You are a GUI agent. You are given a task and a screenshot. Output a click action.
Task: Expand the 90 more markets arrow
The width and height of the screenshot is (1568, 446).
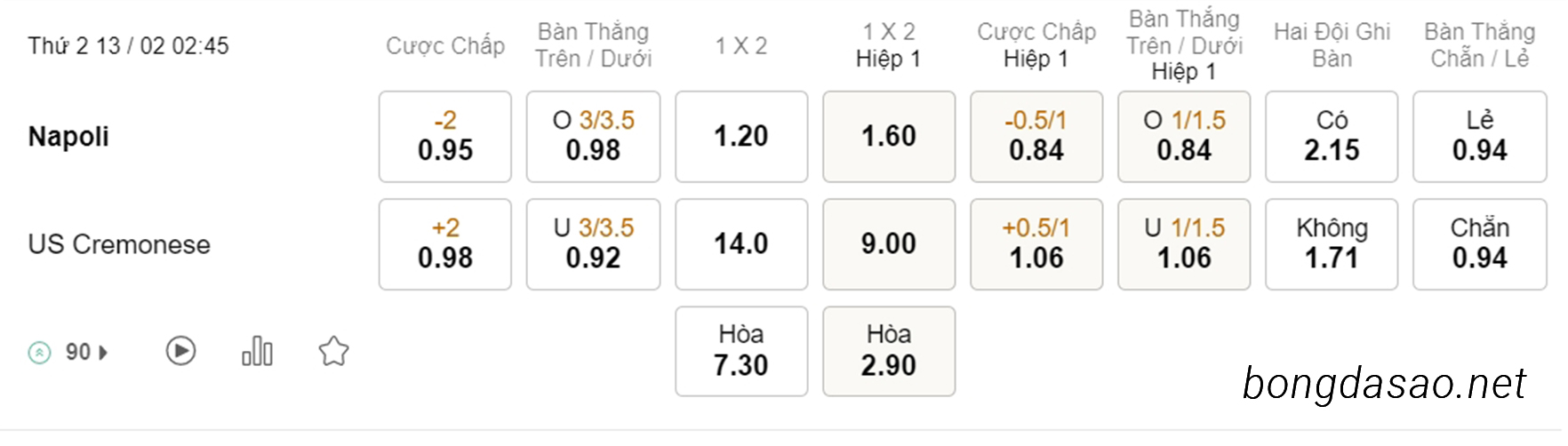[103, 353]
